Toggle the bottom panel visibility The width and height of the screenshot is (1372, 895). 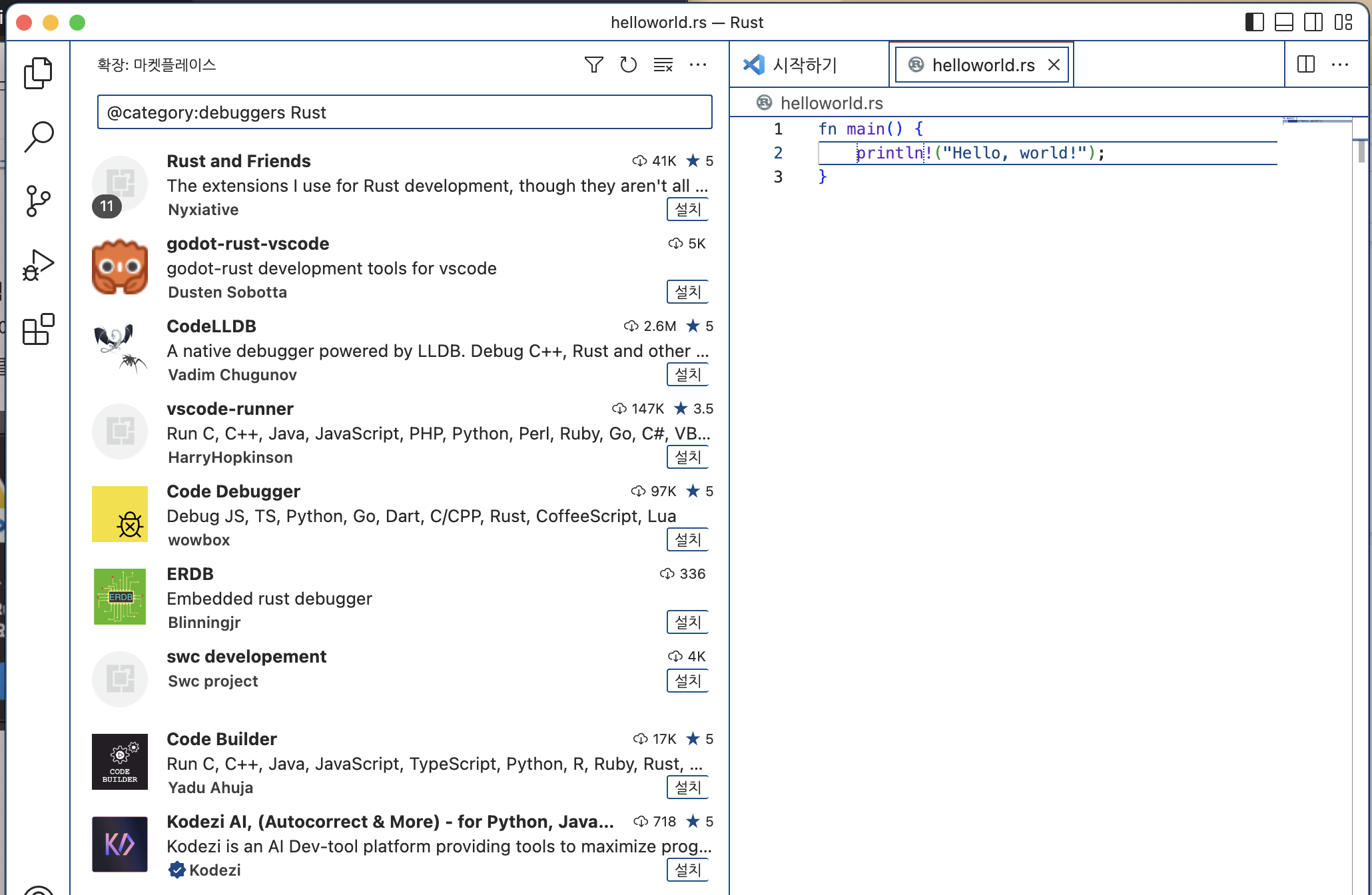1283,22
